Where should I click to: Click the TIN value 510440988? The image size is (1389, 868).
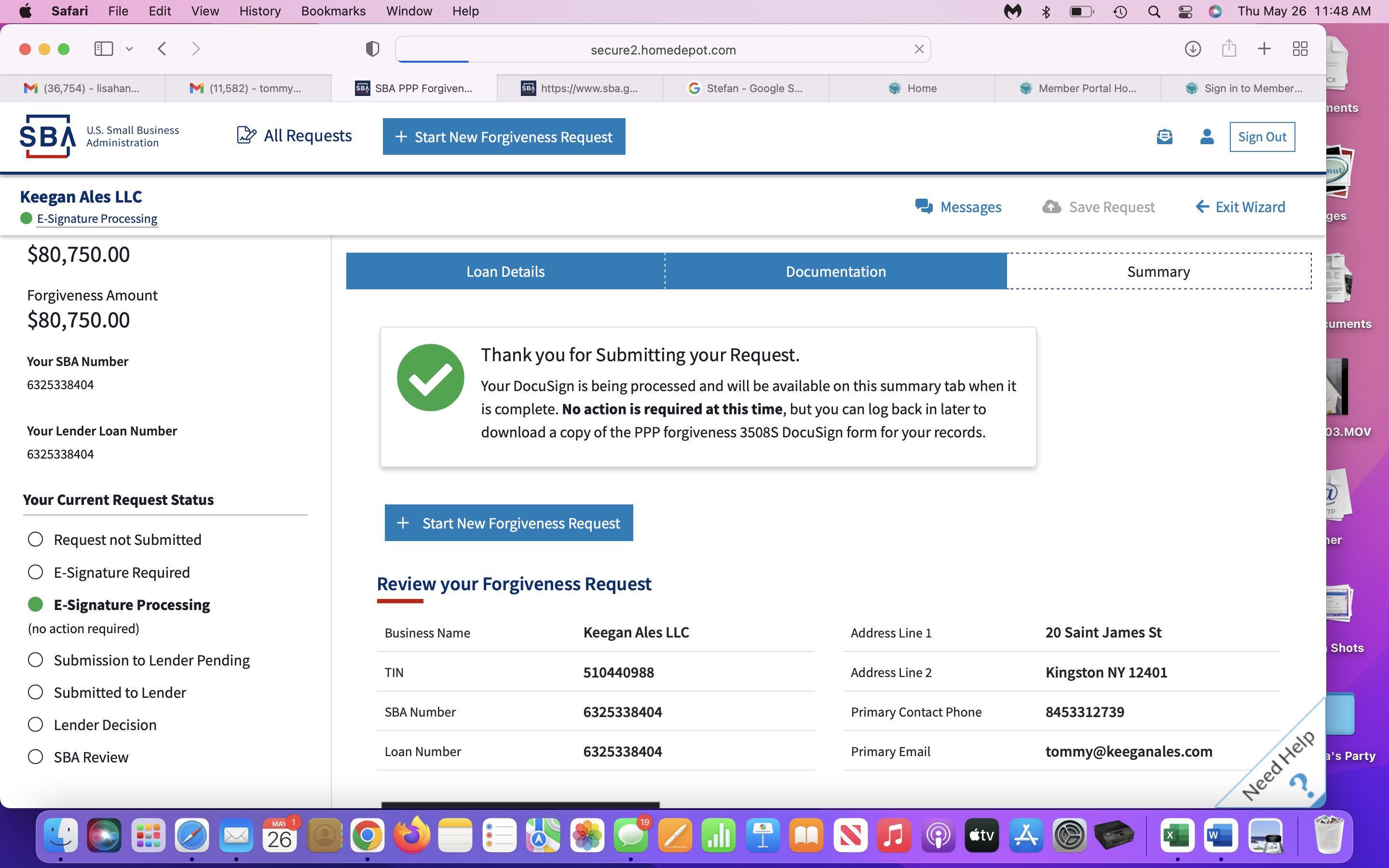coord(618,672)
